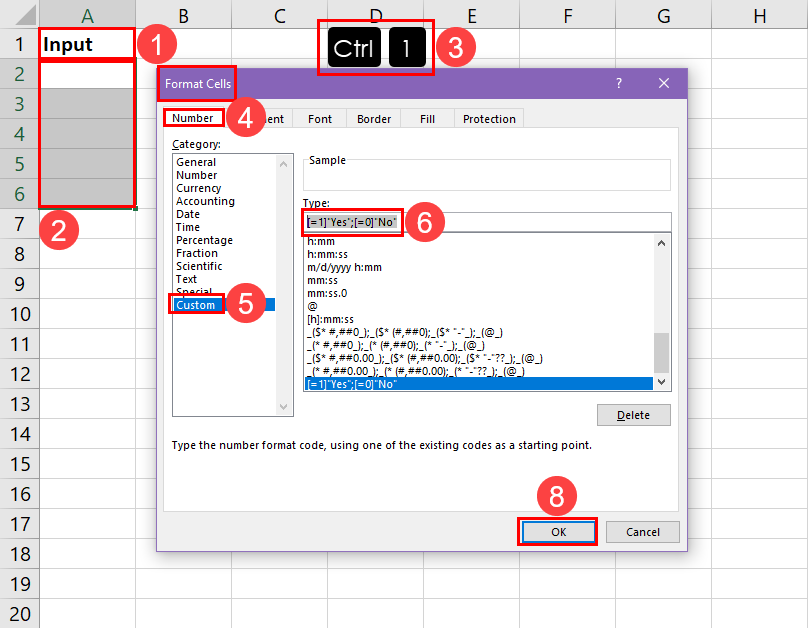Click the help question mark in Format Cells

(618, 83)
